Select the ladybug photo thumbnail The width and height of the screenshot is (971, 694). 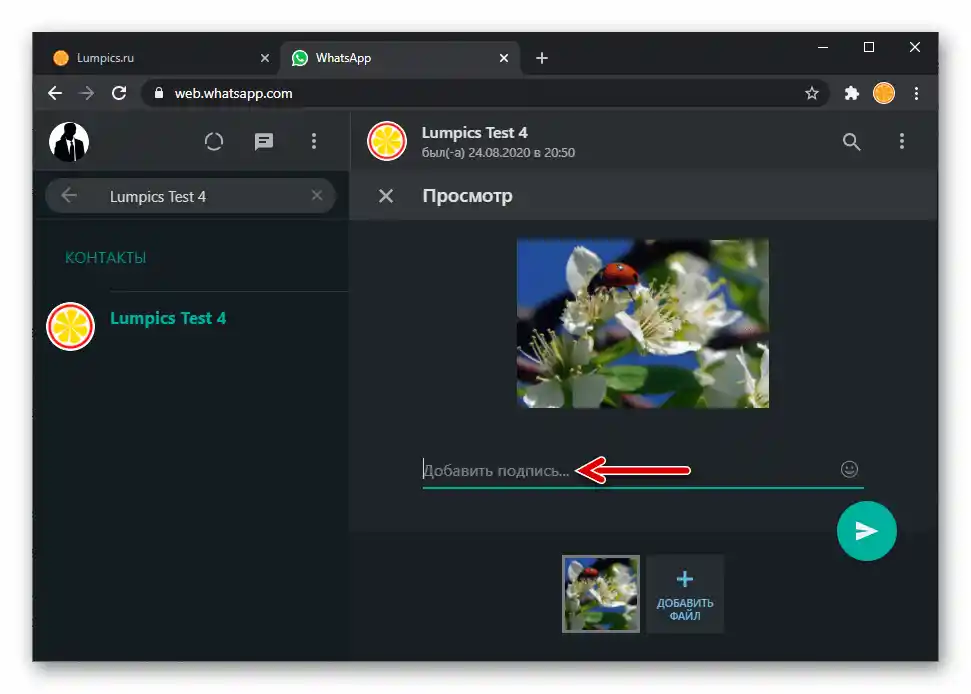click(601, 594)
